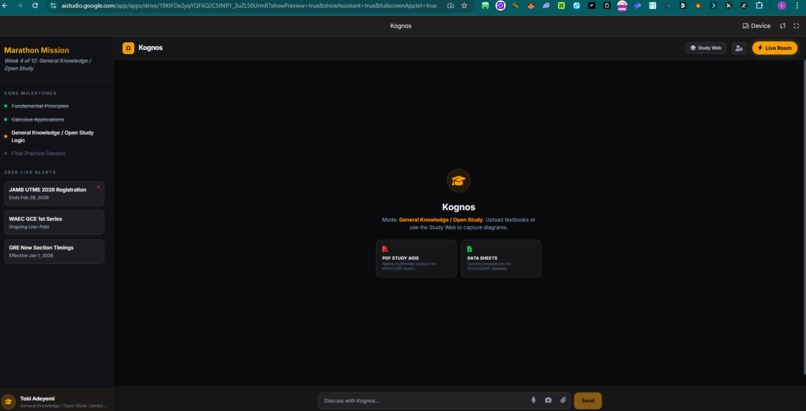Open site information icon in address bar

tap(53, 6)
